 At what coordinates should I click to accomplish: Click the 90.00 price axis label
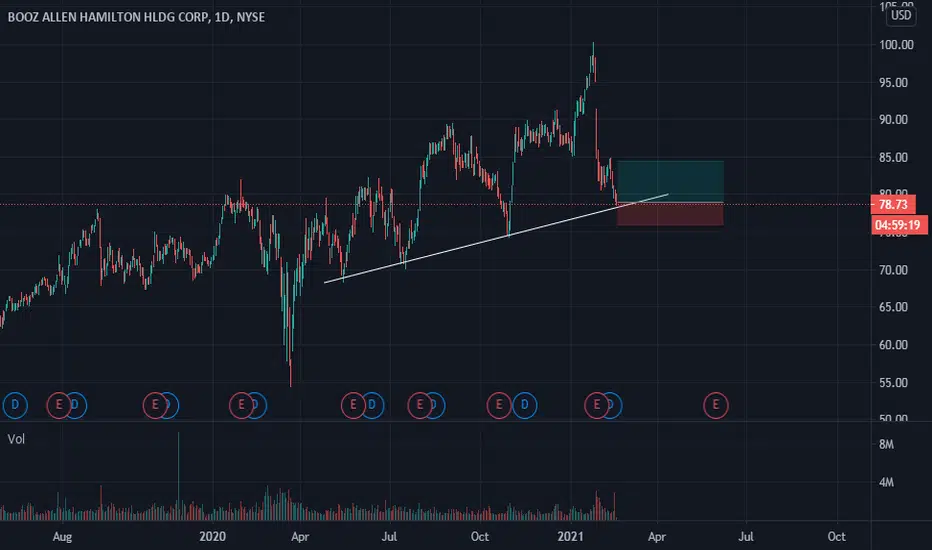point(893,120)
